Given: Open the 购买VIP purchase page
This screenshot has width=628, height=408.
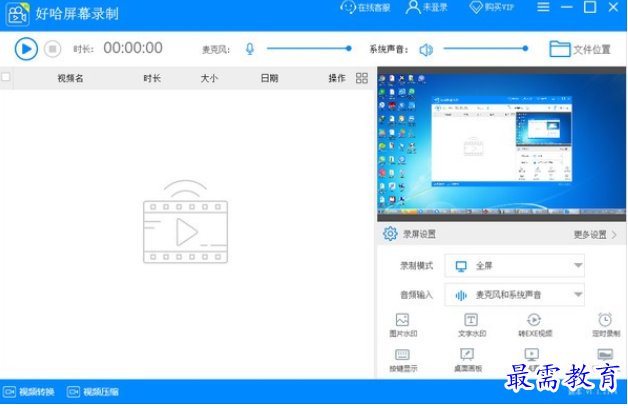Looking at the screenshot, I should (491, 7).
